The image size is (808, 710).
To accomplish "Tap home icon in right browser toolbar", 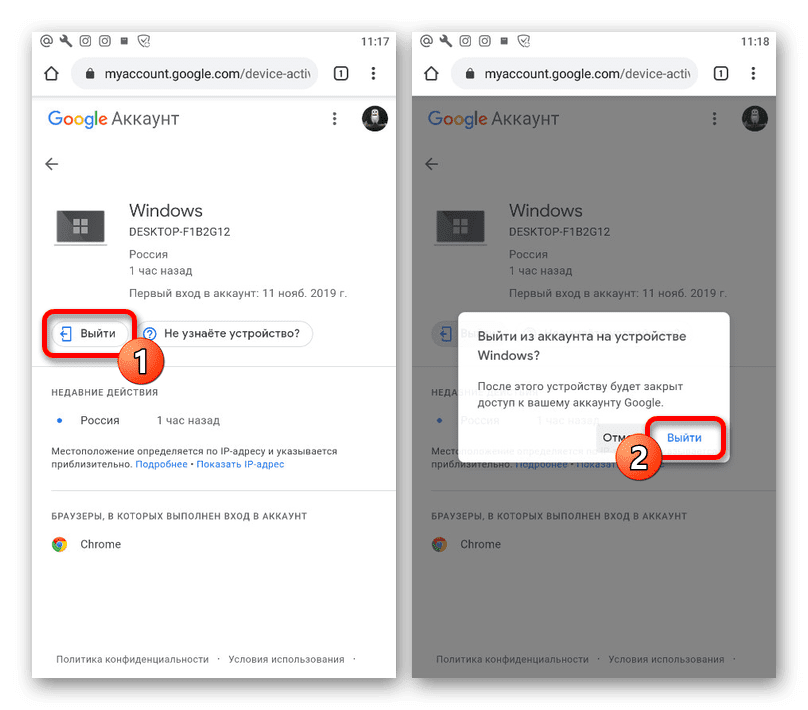I will 431,74.
